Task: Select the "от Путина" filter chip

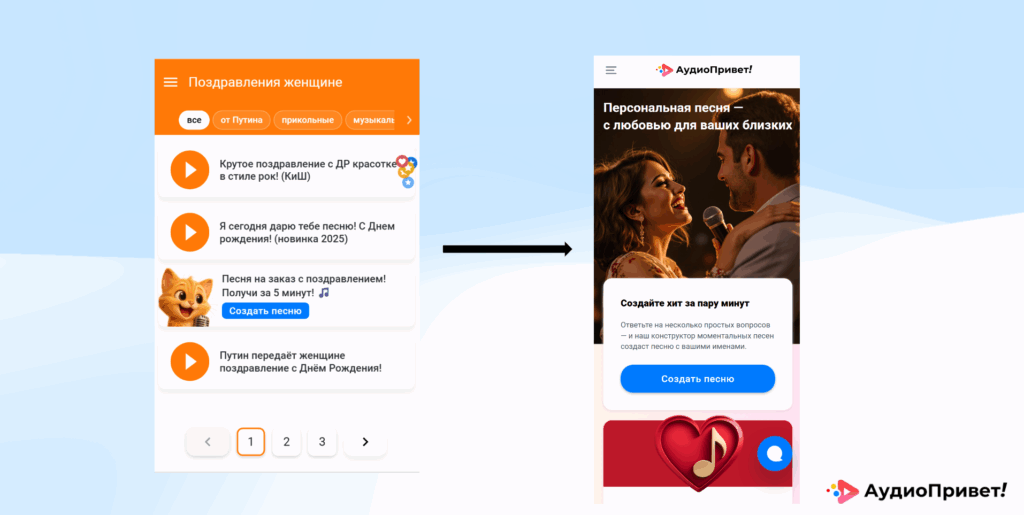Action: pyautogui.click(x=242, y=120)
